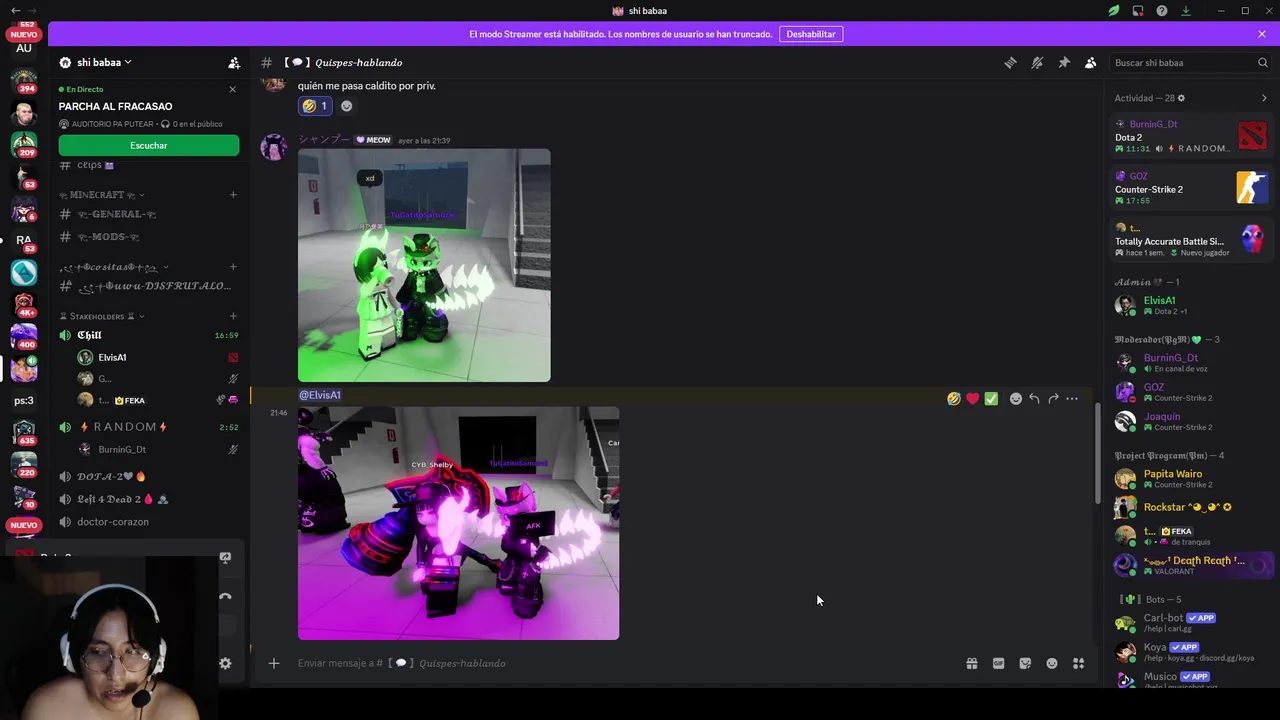The height and width of the screenshot is (720, 1280).
Task: Open the green leaf icon in title bar
Action: coord(1114,11)
